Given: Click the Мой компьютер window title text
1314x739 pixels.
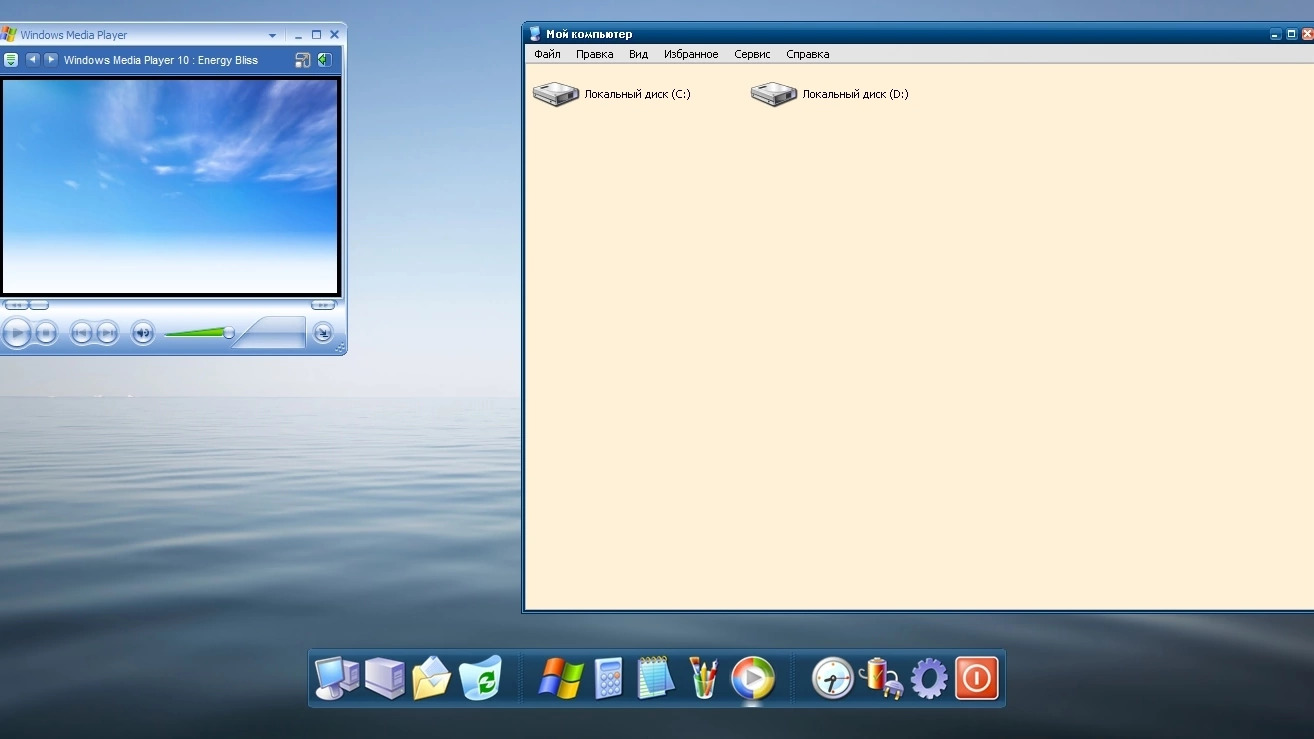Looking at the screenshot, I should coord(589,34).
